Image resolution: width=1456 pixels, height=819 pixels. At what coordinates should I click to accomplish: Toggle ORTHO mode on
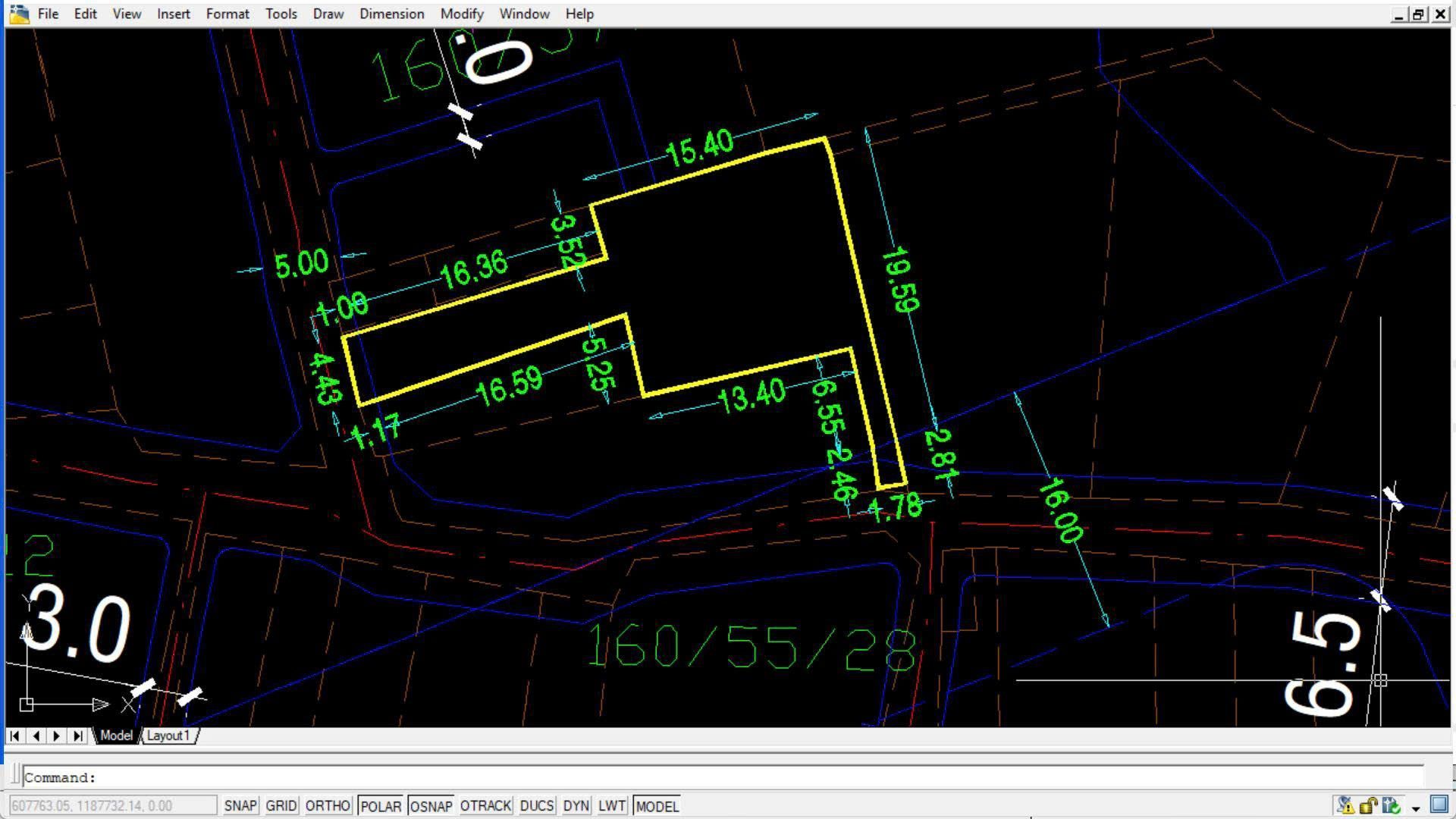[328, 806]
